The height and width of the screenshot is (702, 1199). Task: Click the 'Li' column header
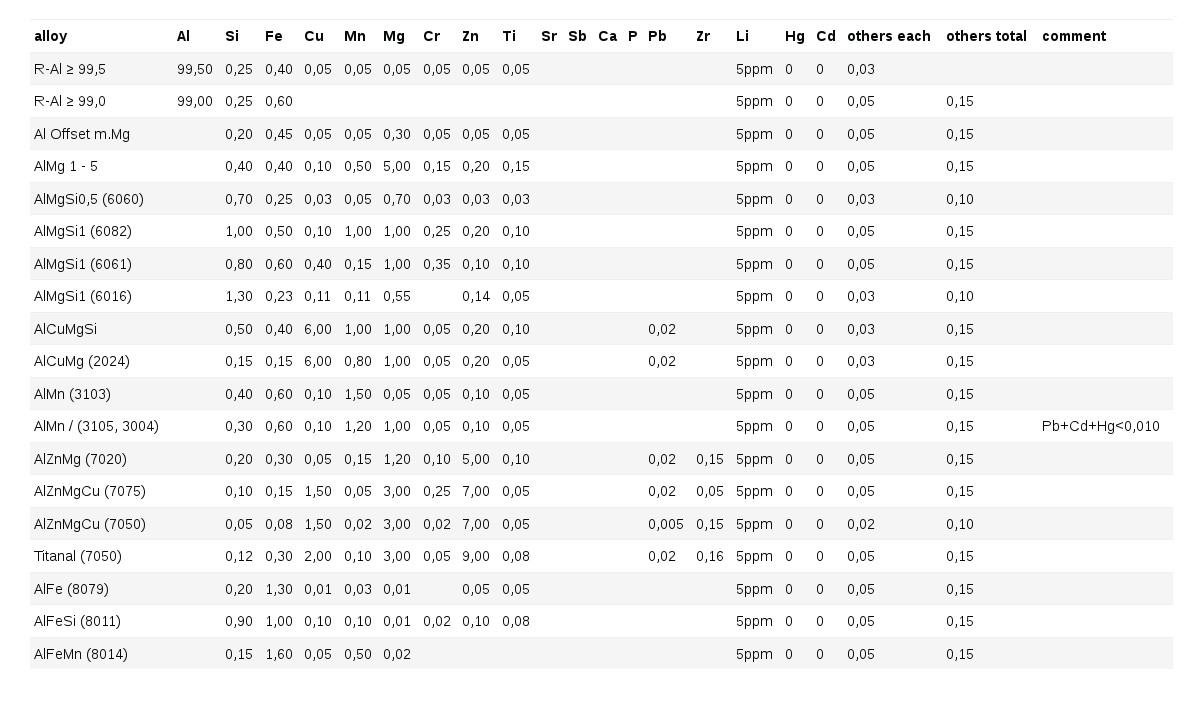(742, 36)
